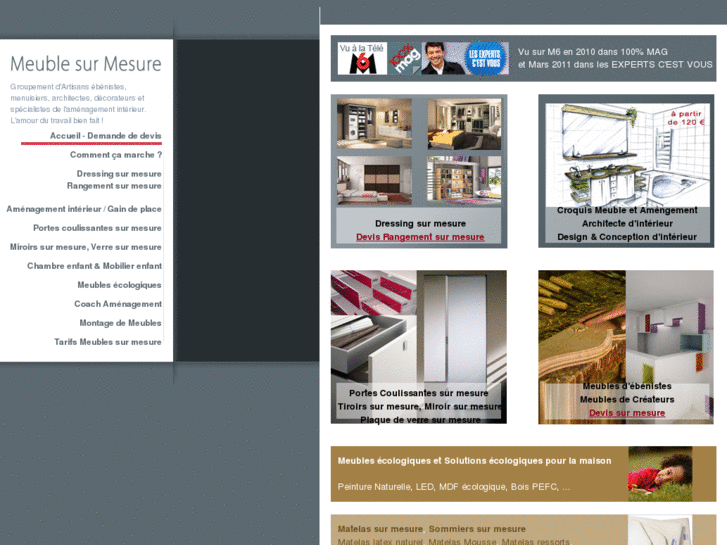The width and height of the screenshot is (727, 545).
Task: Go to Chambre enfant & Mobilier enfant
Action: [x=95, y=266]
